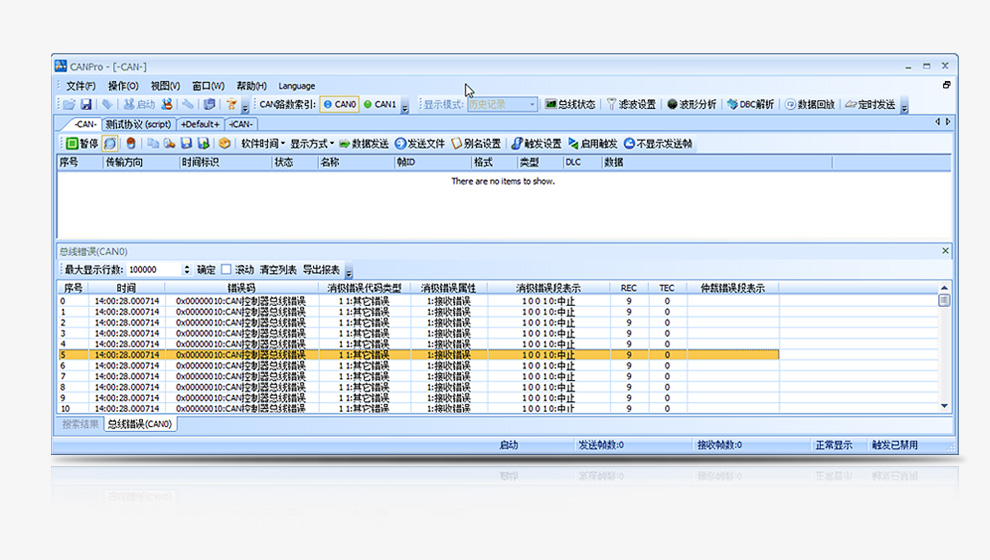This screenshot has height=560, width=990.
Task: Click the stop-device icon right of 启动
Action: point(167,104)
